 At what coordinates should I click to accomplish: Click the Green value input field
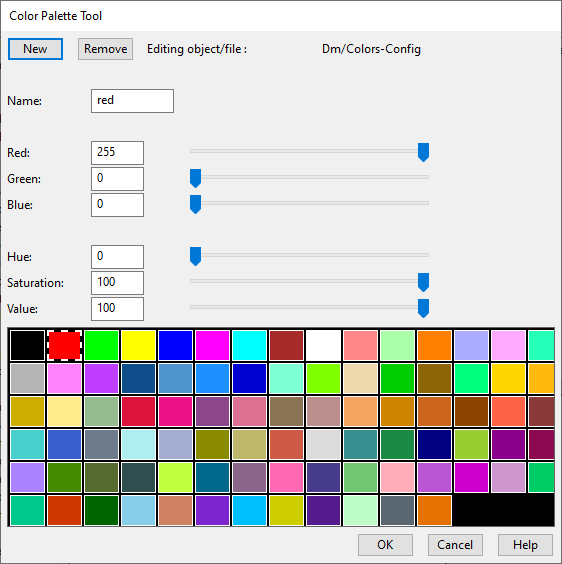coord(117,179)
